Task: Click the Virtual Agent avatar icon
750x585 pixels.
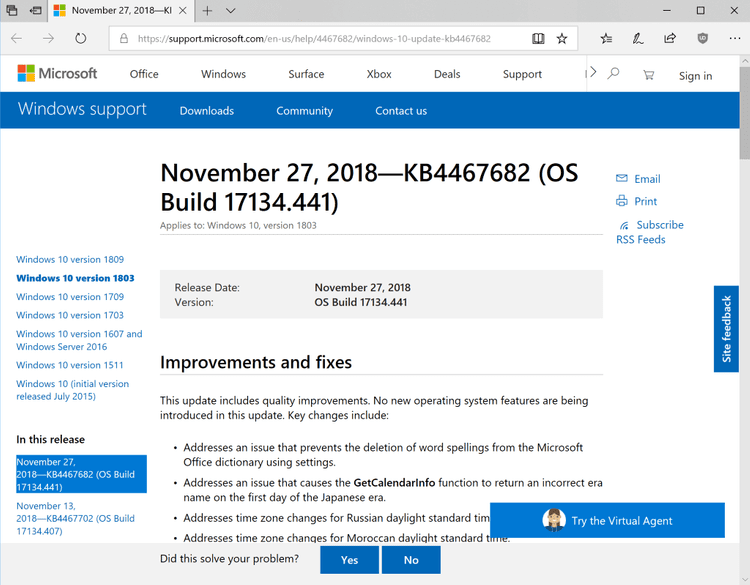Action: (554, 519)
